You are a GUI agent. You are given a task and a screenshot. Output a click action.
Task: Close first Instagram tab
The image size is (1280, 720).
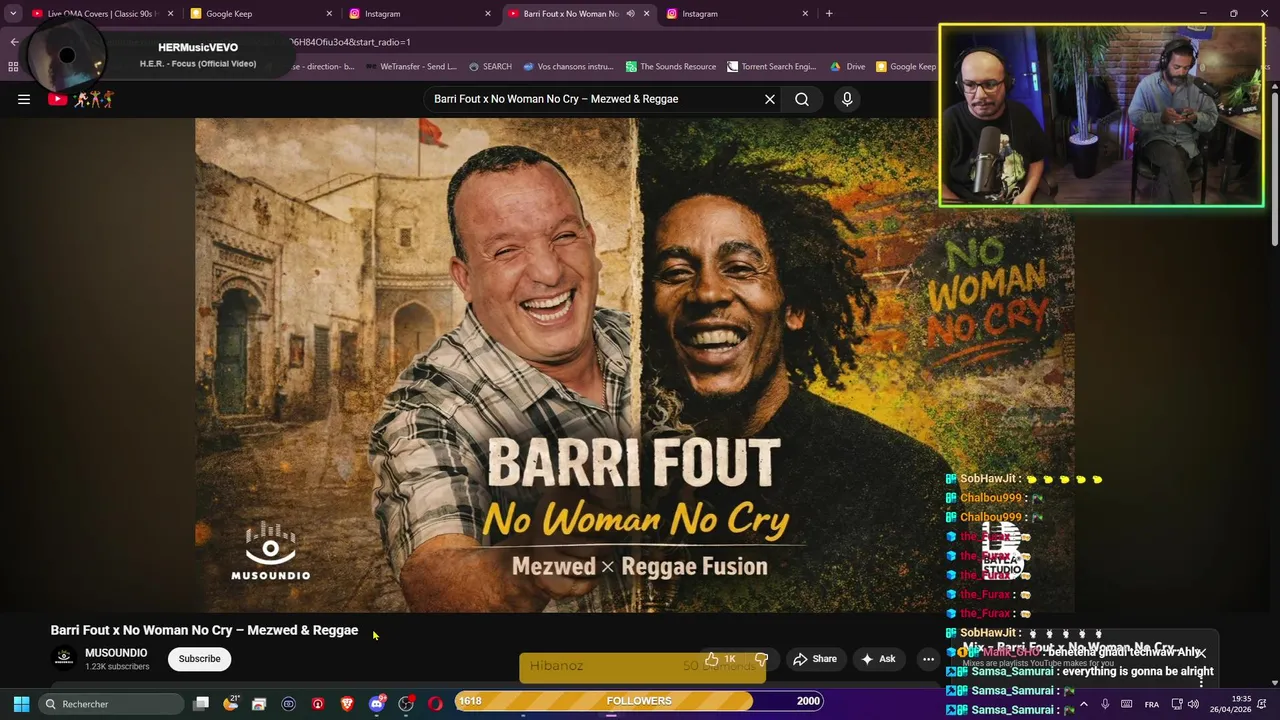pyautogui.click(x=488, y=14)
